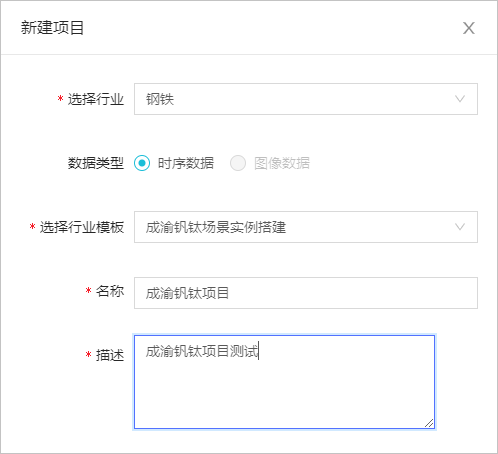Select the 时序数据 radio button
This screenshot has height=454, width=498.
coord(142,163)
